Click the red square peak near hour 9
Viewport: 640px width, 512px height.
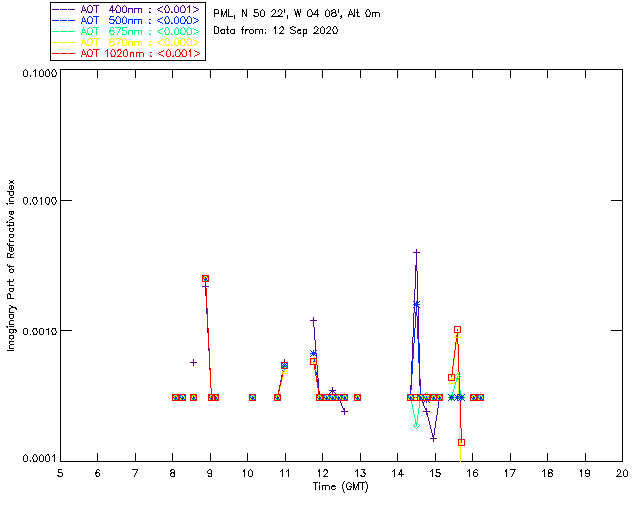(205, 278)
